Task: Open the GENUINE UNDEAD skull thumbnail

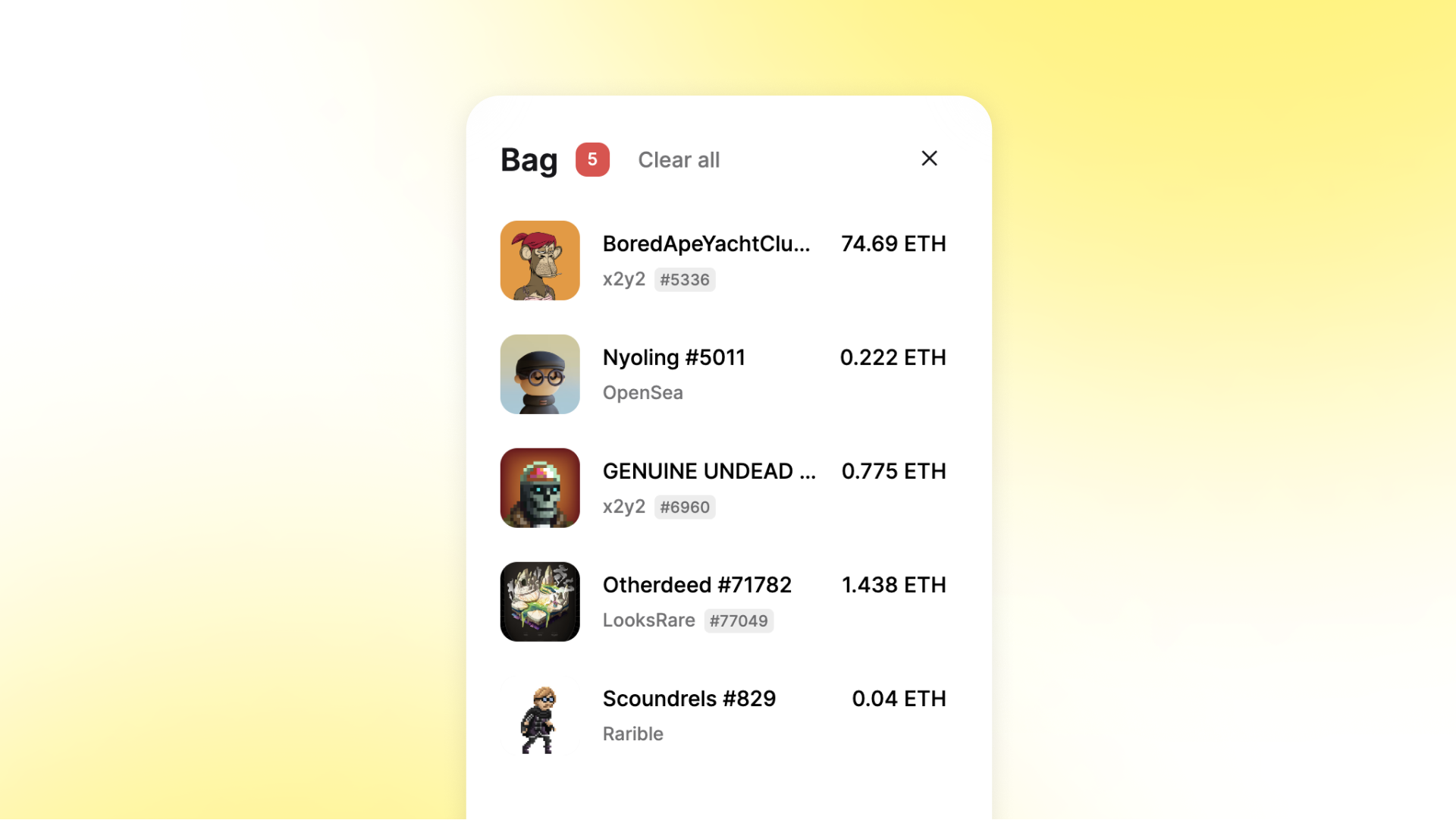Action: (540, 488)
